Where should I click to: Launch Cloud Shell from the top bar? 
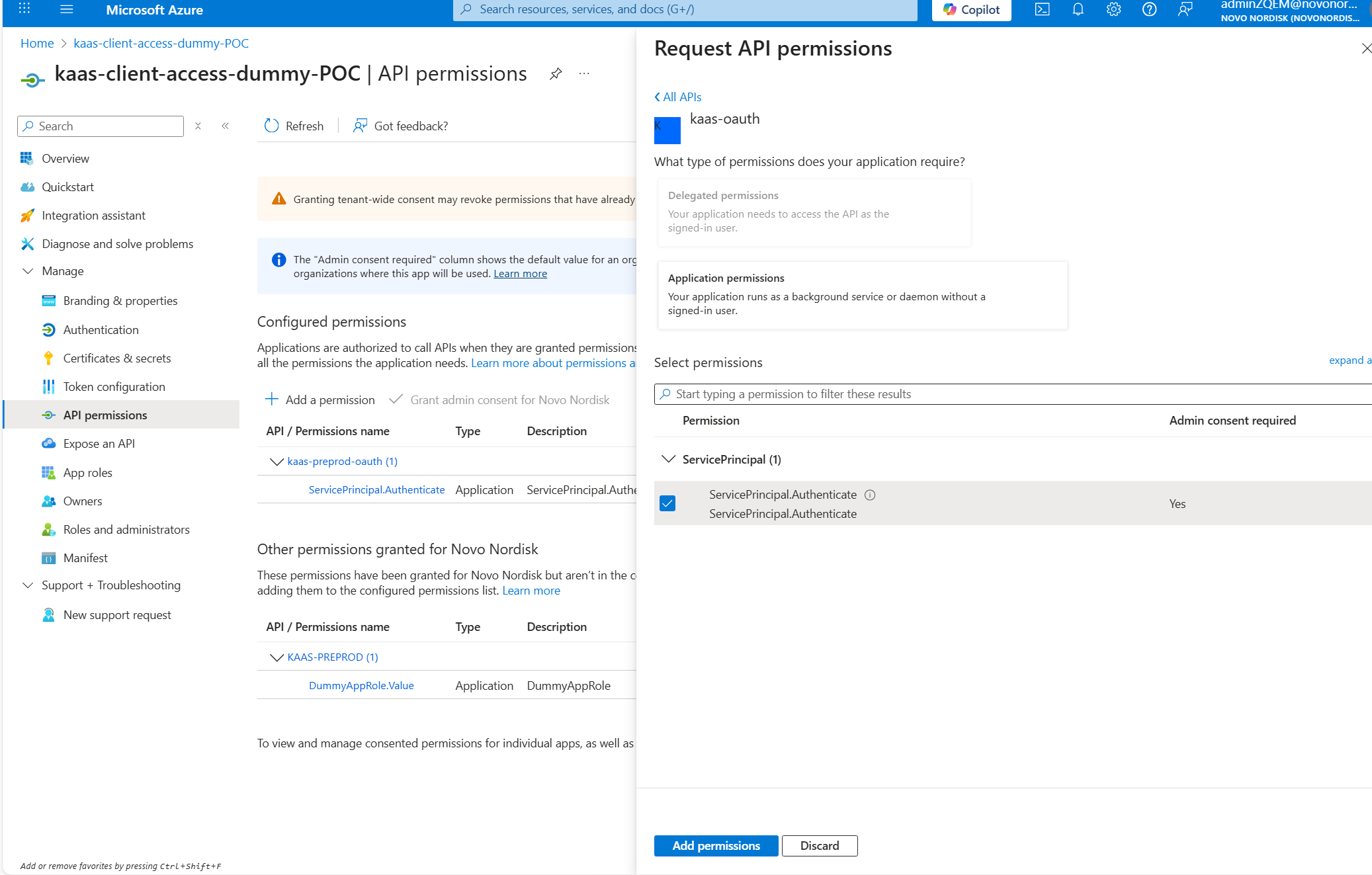pyautogui.click(x=1042, y=9)
